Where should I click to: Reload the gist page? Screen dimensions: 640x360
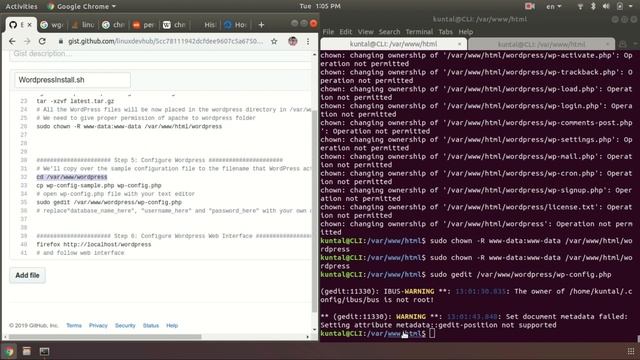(42, 41)
